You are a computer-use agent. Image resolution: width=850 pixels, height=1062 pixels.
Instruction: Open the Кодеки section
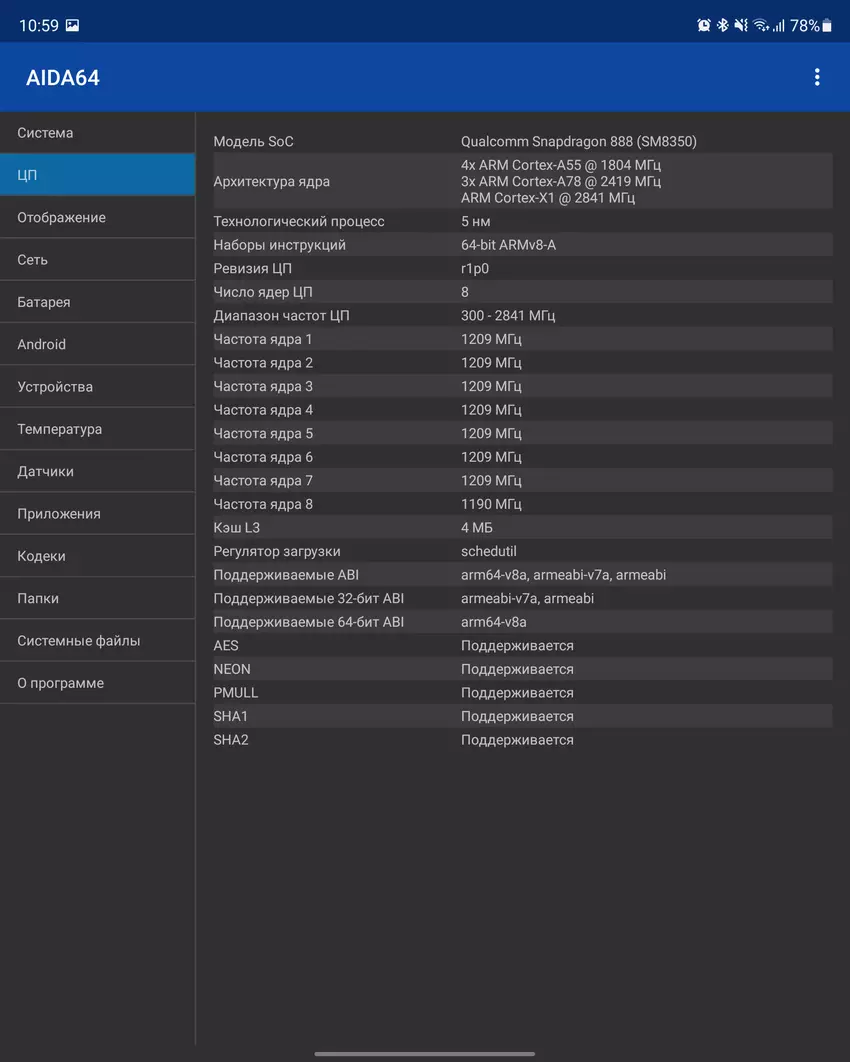coord(97,556)
